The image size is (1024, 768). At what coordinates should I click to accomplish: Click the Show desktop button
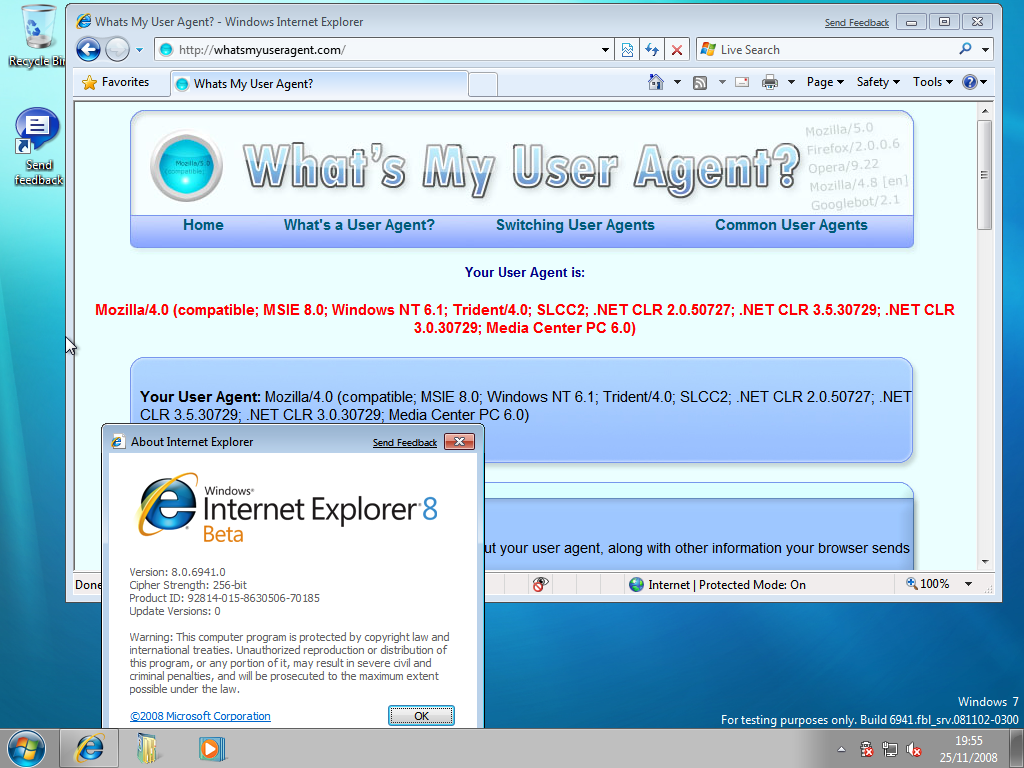coord(1017,749)
